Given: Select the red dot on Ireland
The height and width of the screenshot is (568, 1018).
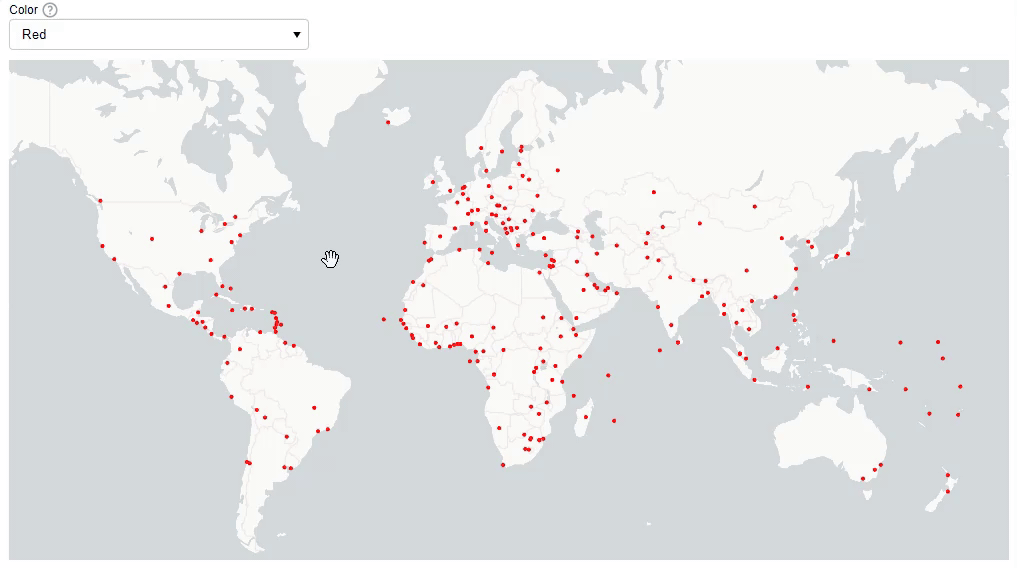Looking at the screenshot, I should (433, 182).
